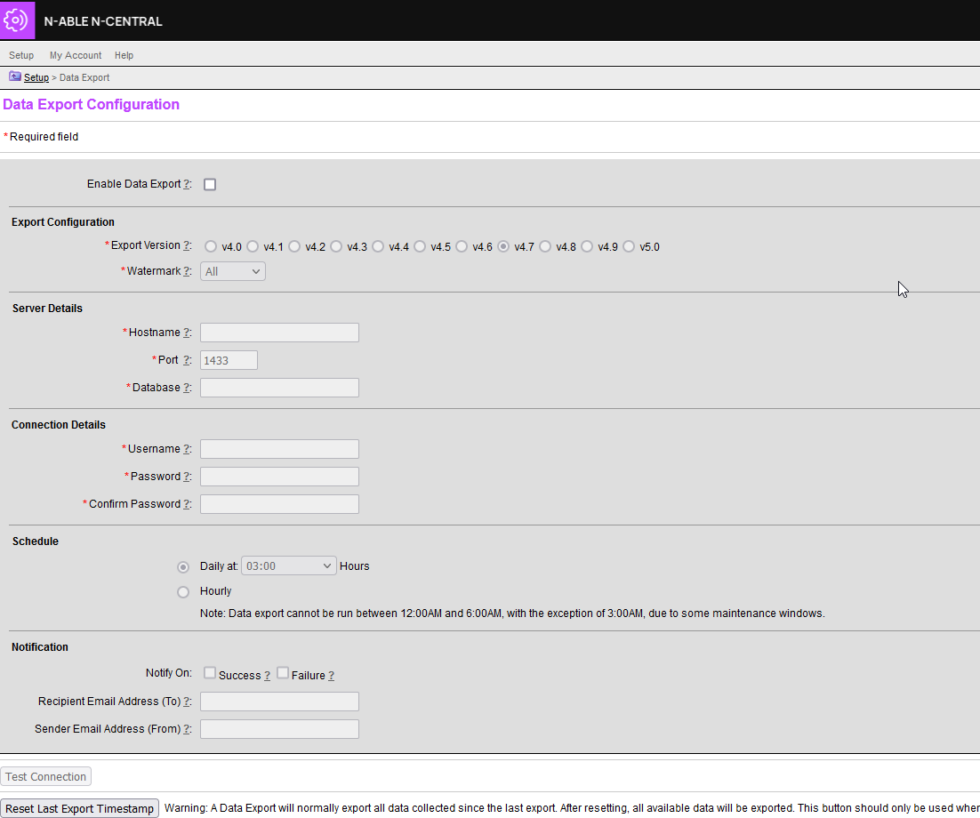This screenshot has height=818, width=980.
Task: Check the Success notification checkbox
Action: point(210,673)
